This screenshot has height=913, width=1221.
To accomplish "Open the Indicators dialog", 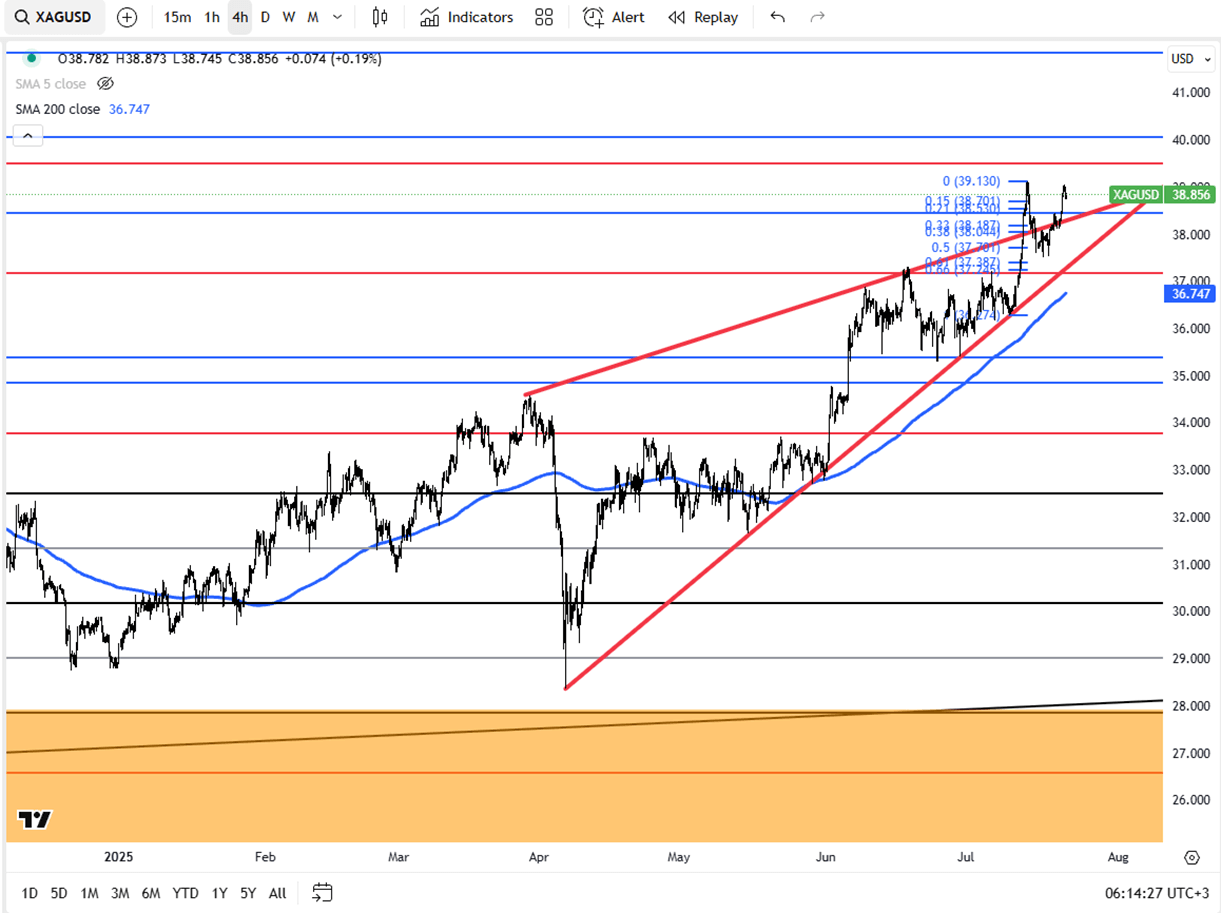I will (x=467, y=17).
